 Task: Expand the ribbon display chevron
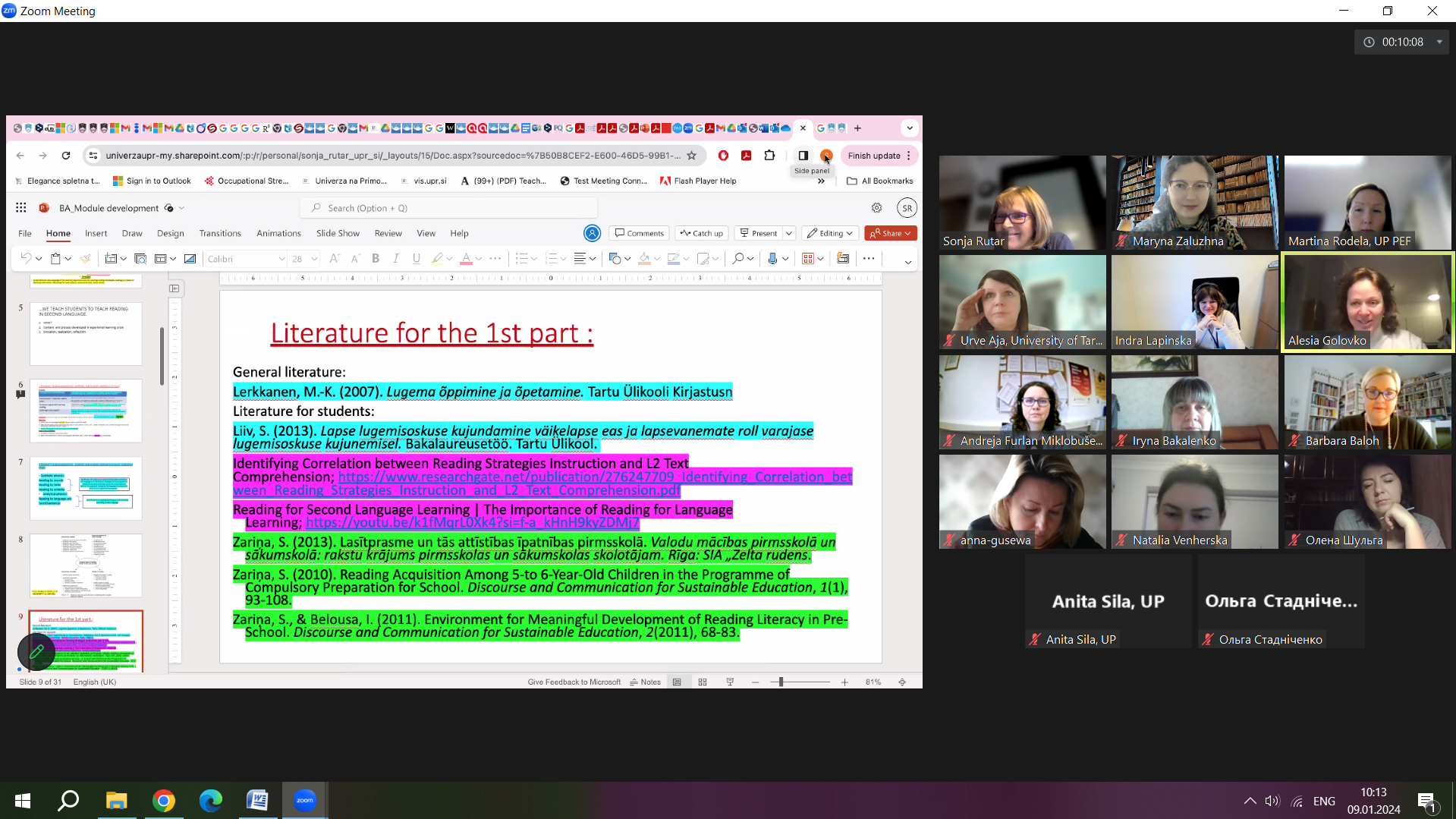coord(907,261)
